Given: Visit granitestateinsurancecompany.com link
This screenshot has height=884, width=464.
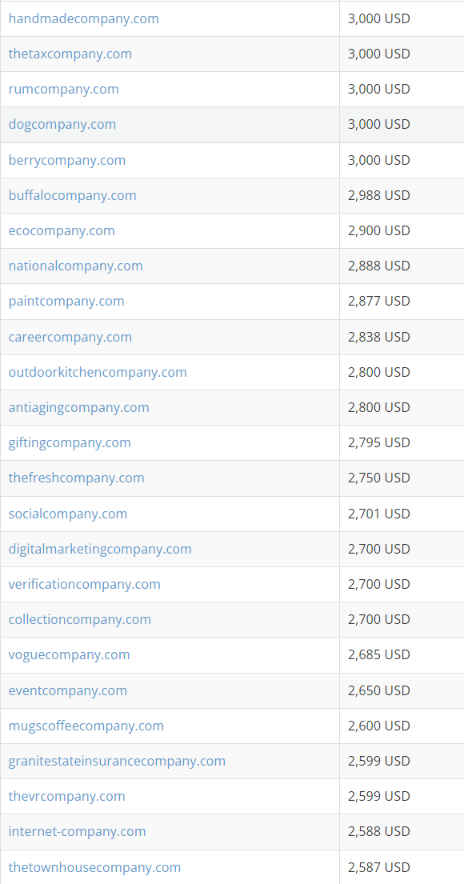Looking at the screenshot, I should 117,761.
